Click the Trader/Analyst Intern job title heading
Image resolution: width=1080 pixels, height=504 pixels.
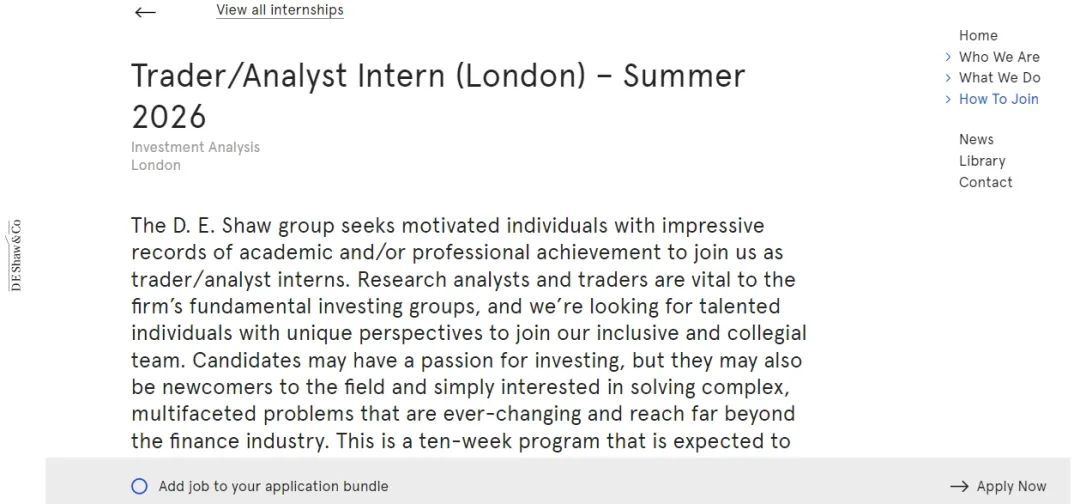(x=438, y=96)
